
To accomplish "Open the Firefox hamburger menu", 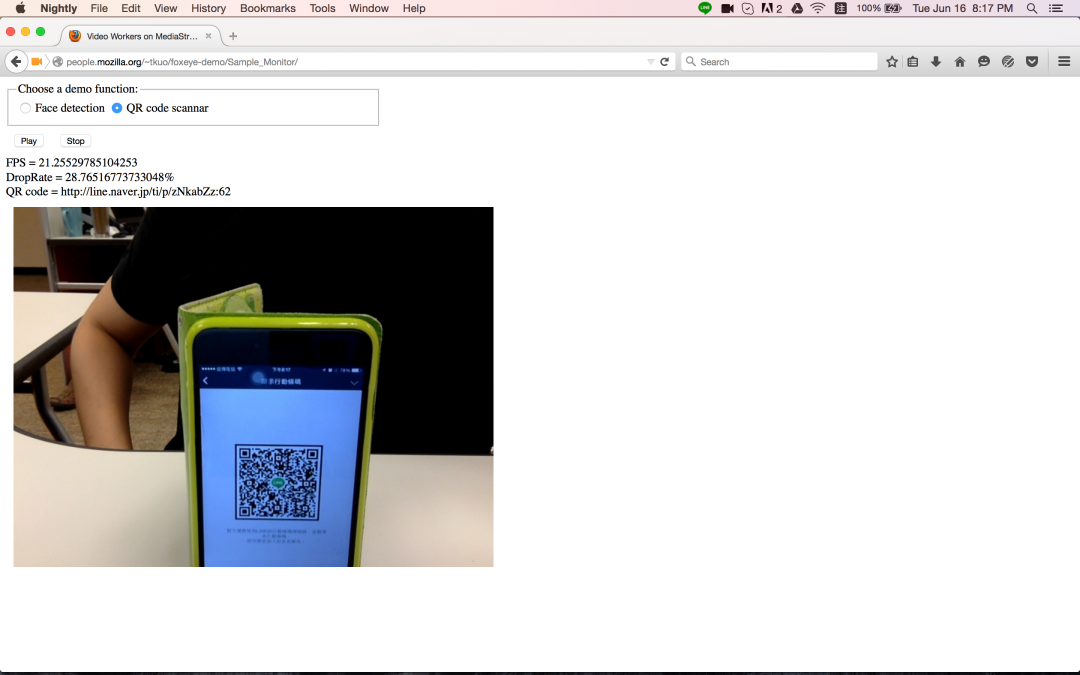I will pyautogui.click(x=1064, y=62).
